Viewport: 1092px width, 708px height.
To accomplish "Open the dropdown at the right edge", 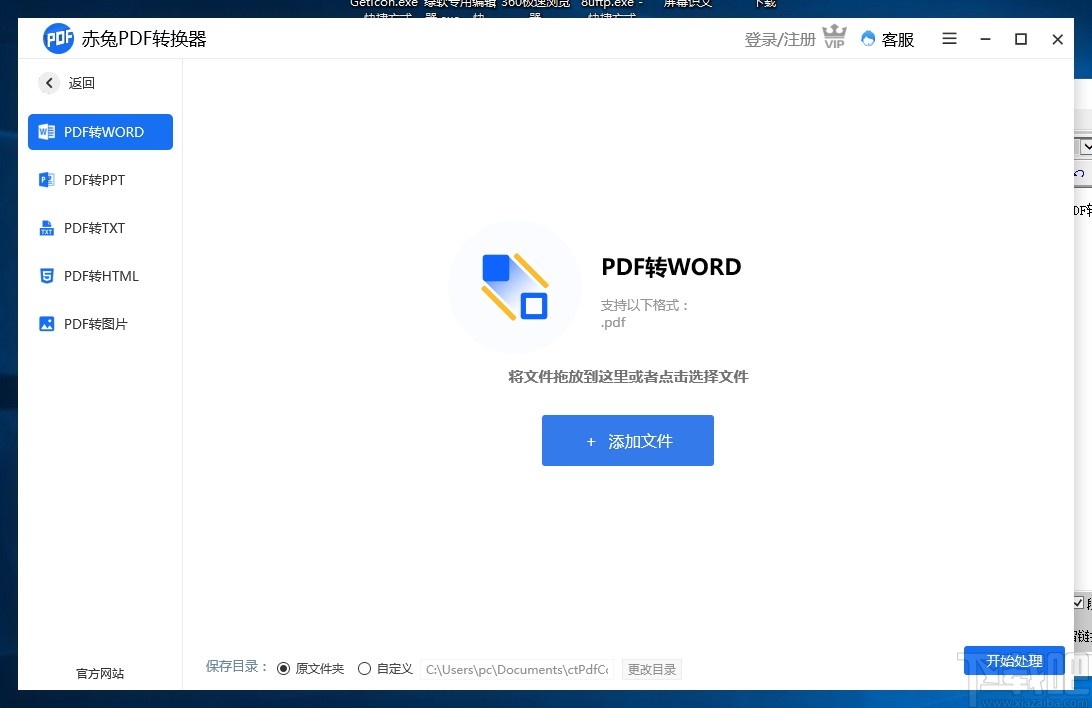I will [x=1085, y=145].
